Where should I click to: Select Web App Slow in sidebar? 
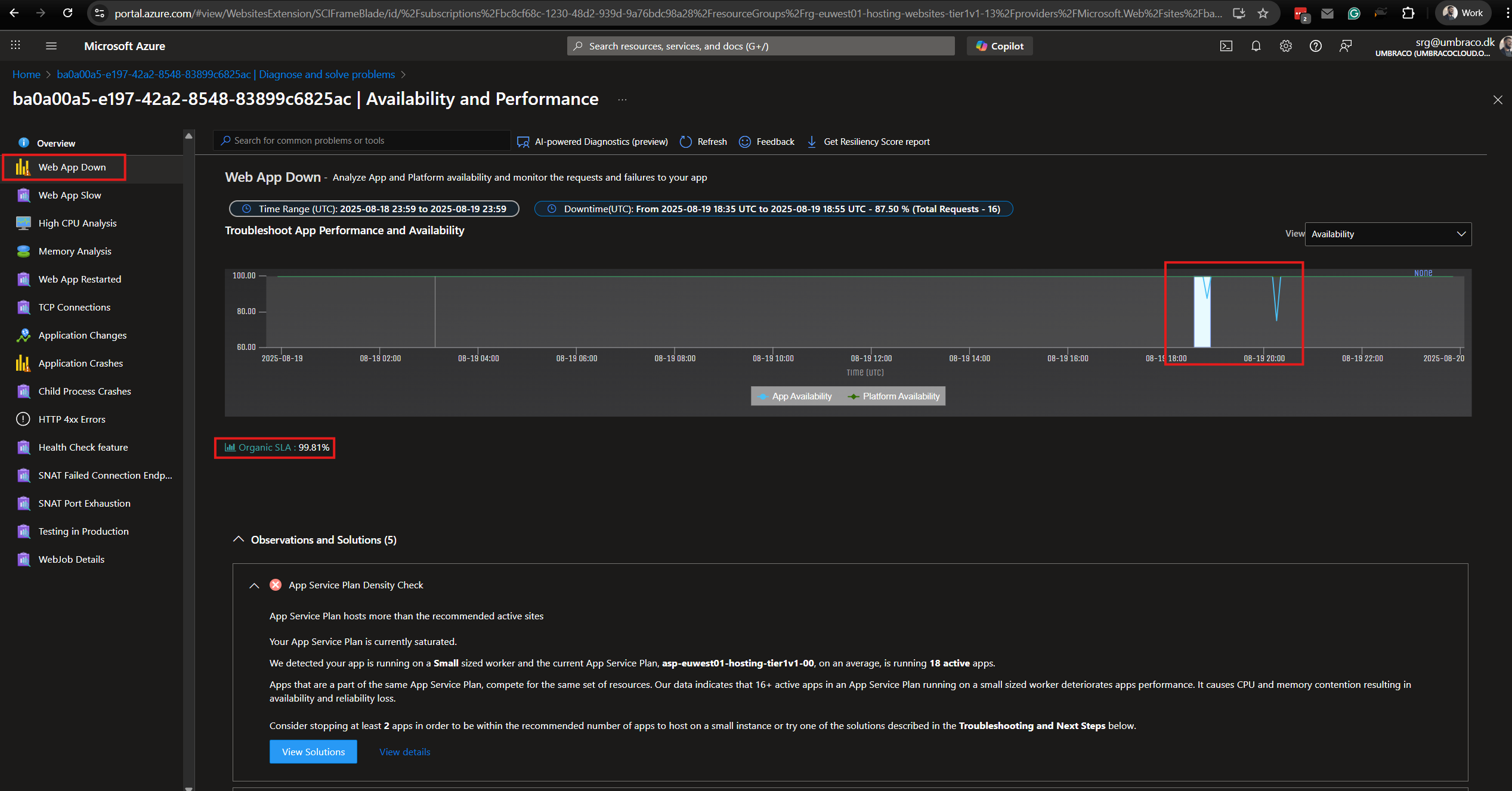click(70, 195)
